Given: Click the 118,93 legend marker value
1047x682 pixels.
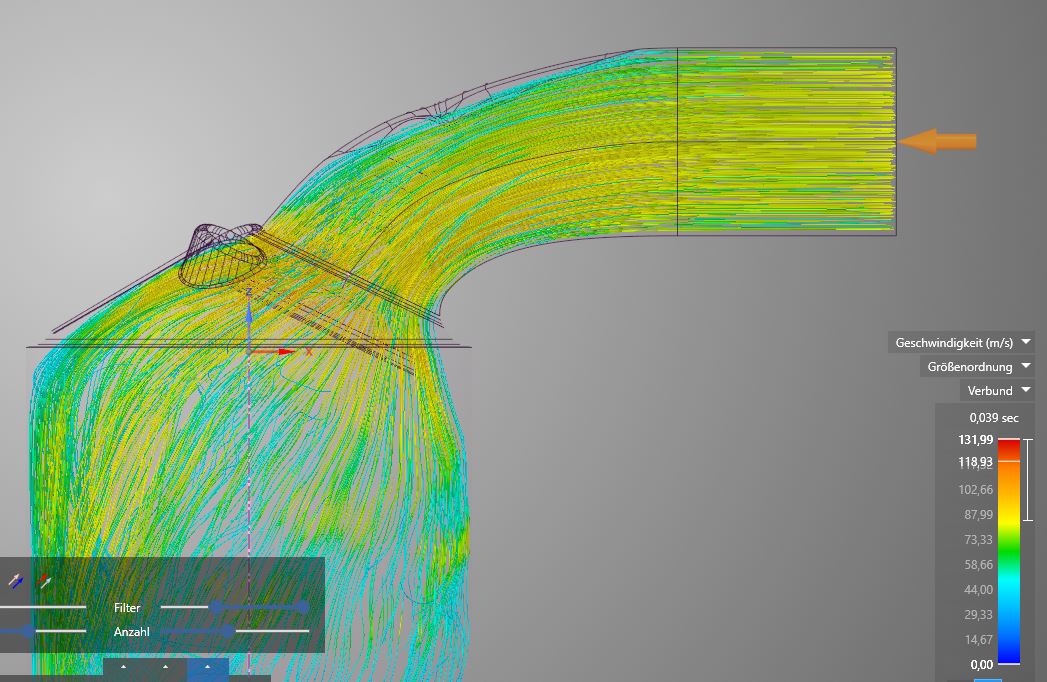Looking at the screenshot, I should (x=976, y=462).
